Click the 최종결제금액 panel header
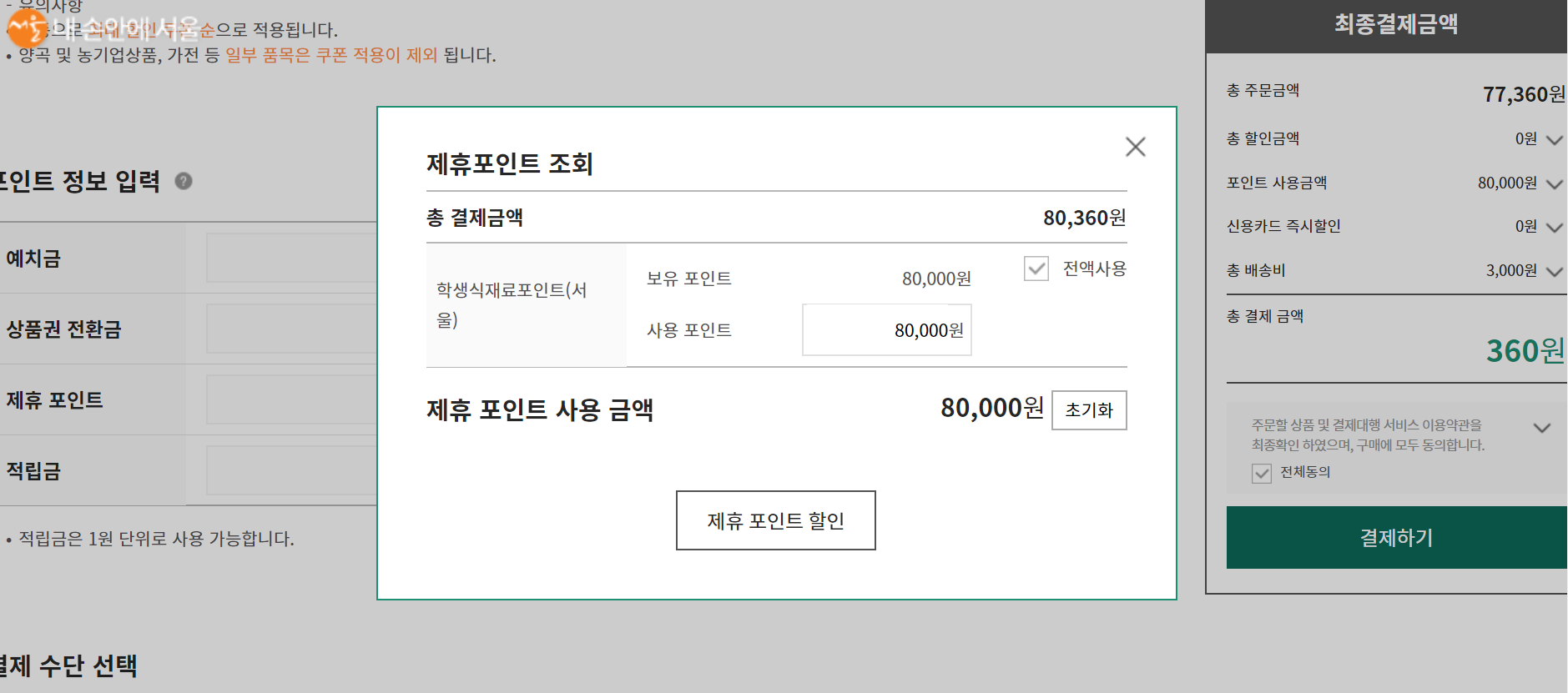Screen dimensions: 1568x693 point(1395,25)
